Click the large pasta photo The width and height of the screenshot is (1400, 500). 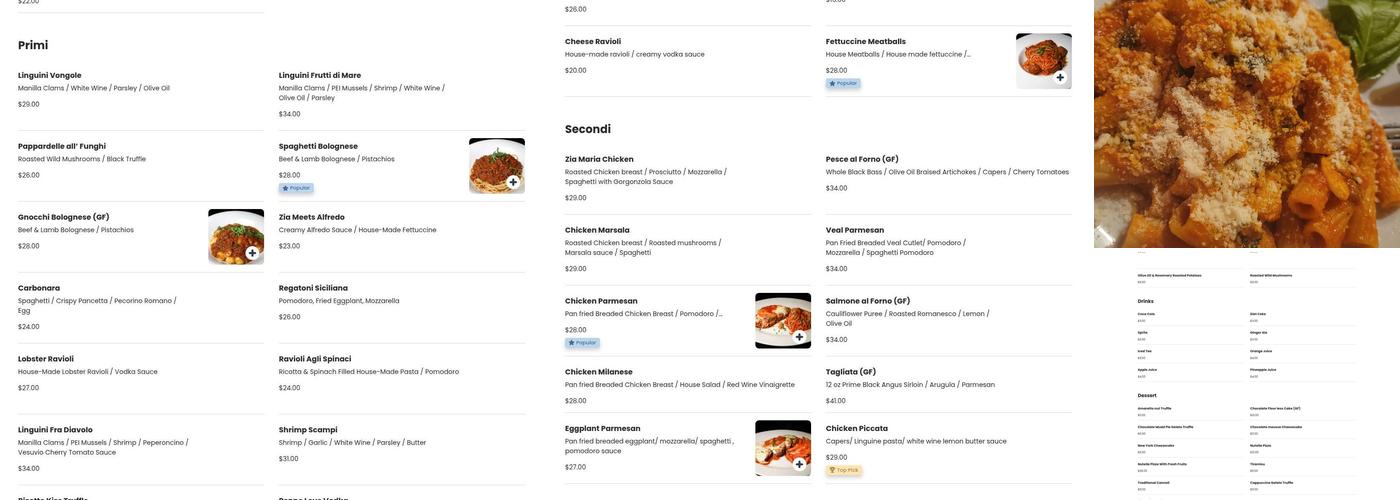[x=1246, y=124]
